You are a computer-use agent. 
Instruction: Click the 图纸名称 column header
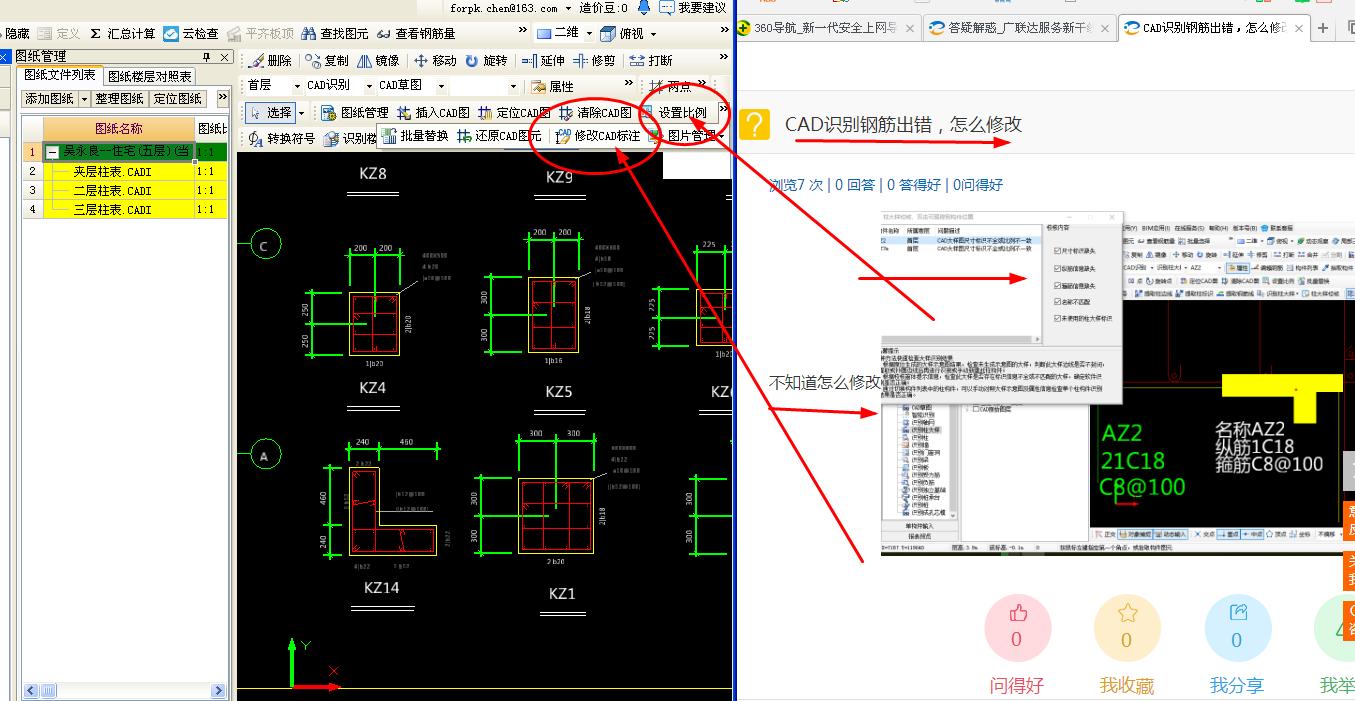coord(119,129)
